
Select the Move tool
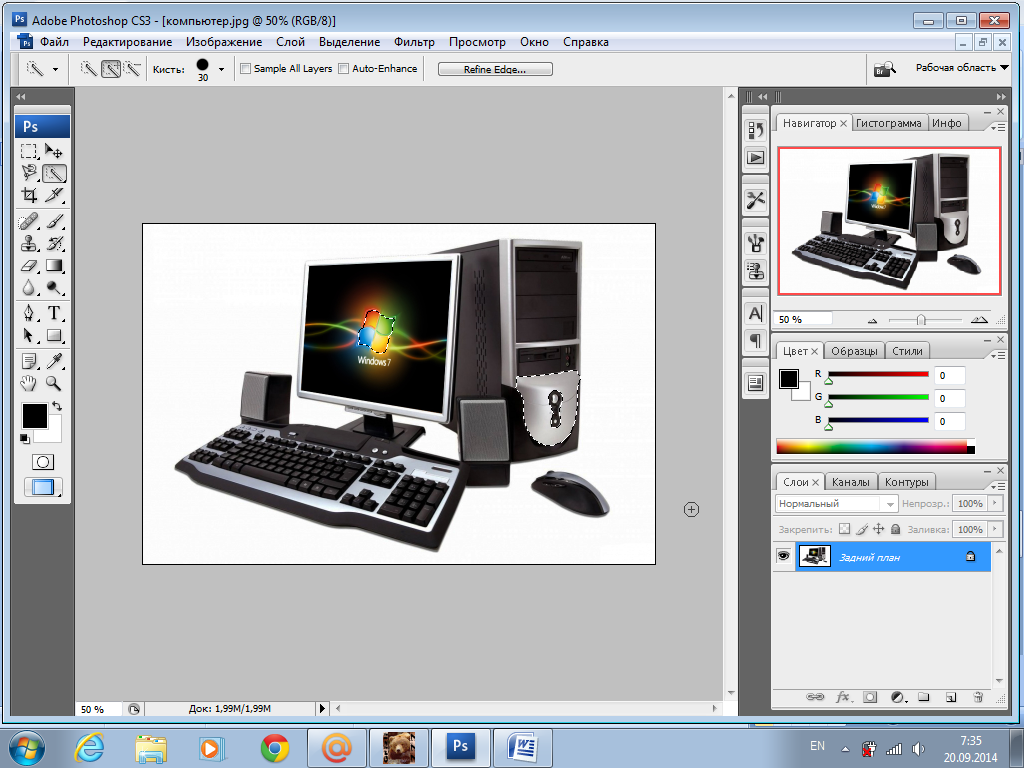tap(54, 152)
